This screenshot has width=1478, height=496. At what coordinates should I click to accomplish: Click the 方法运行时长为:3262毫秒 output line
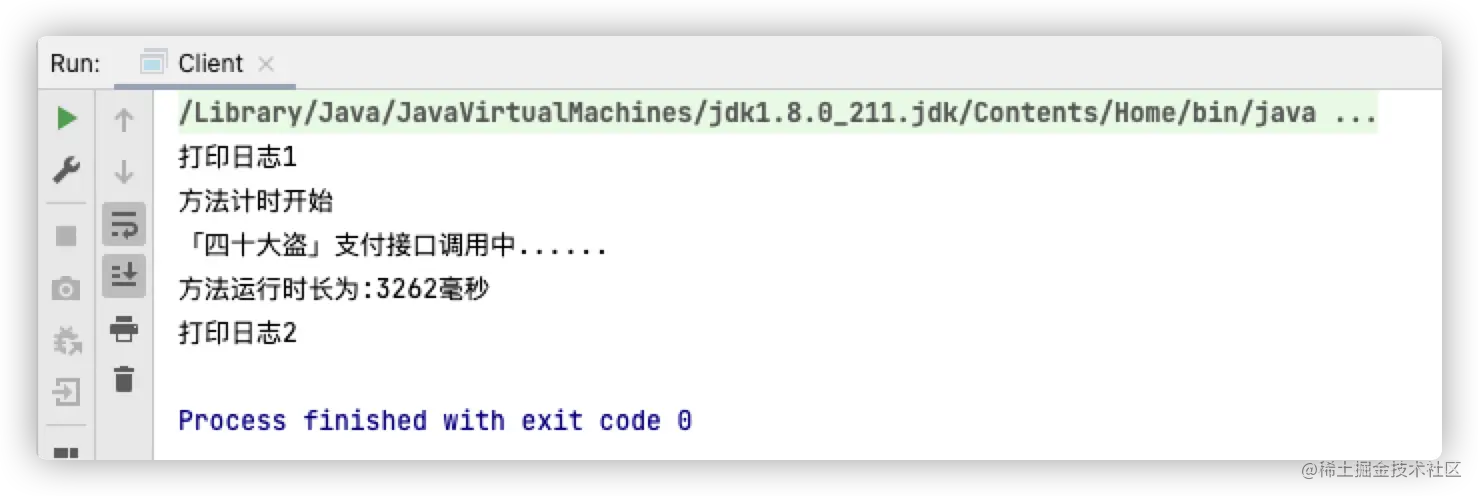pyautogui.click(x=334, y=290)
